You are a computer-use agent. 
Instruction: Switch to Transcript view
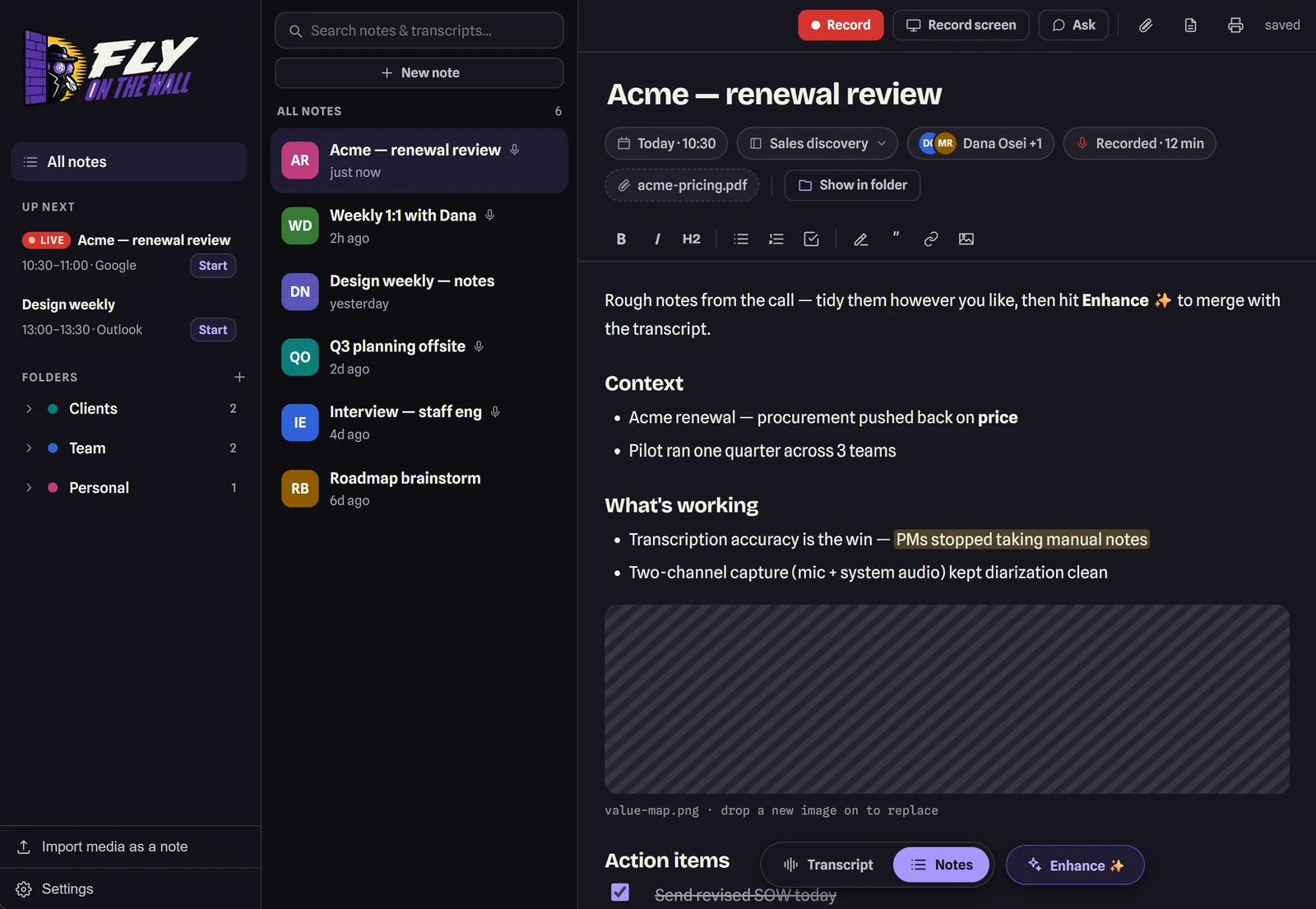829,865
